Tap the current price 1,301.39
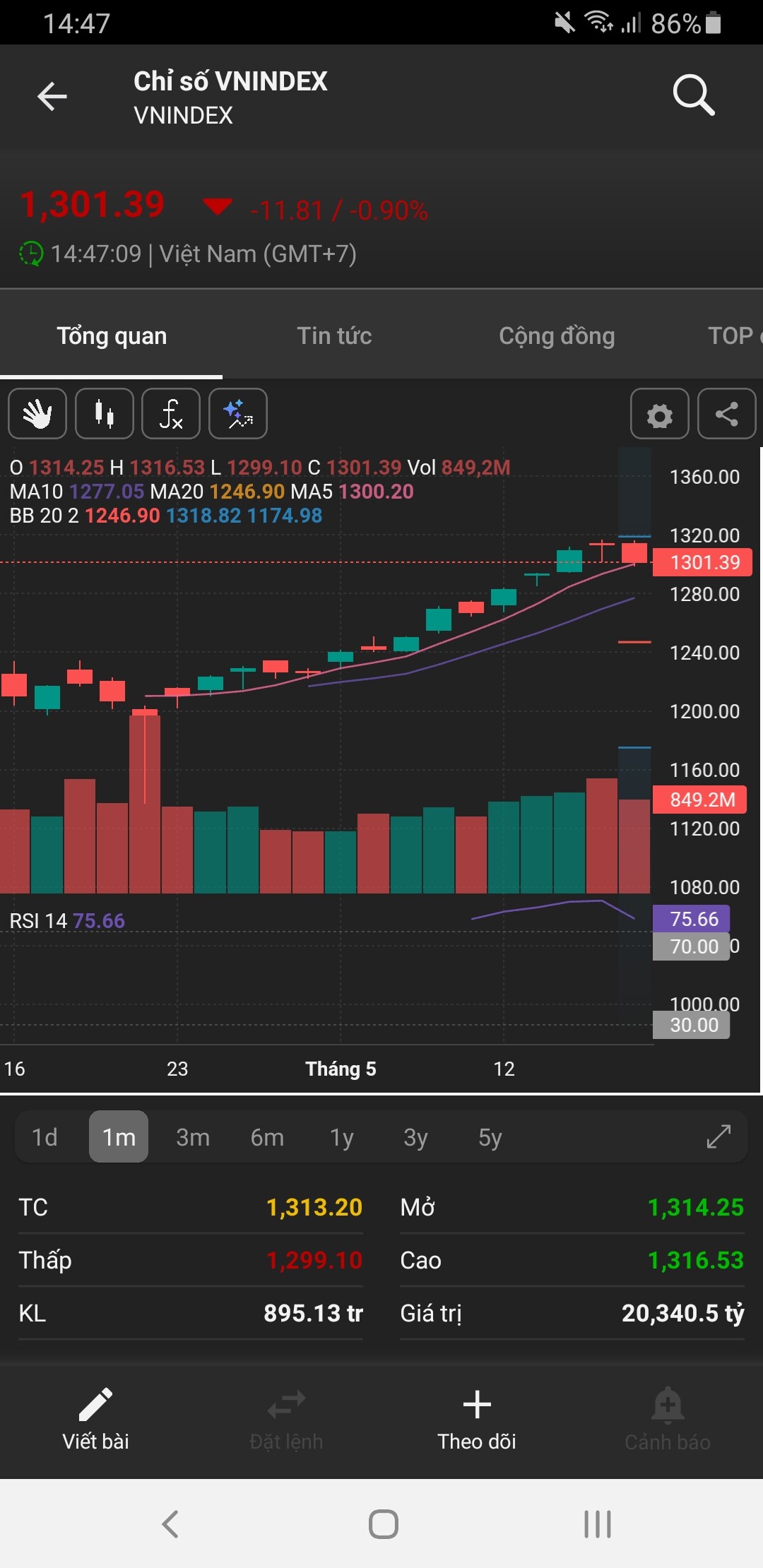Screen dimensions: 763x1568 point(92,205)
